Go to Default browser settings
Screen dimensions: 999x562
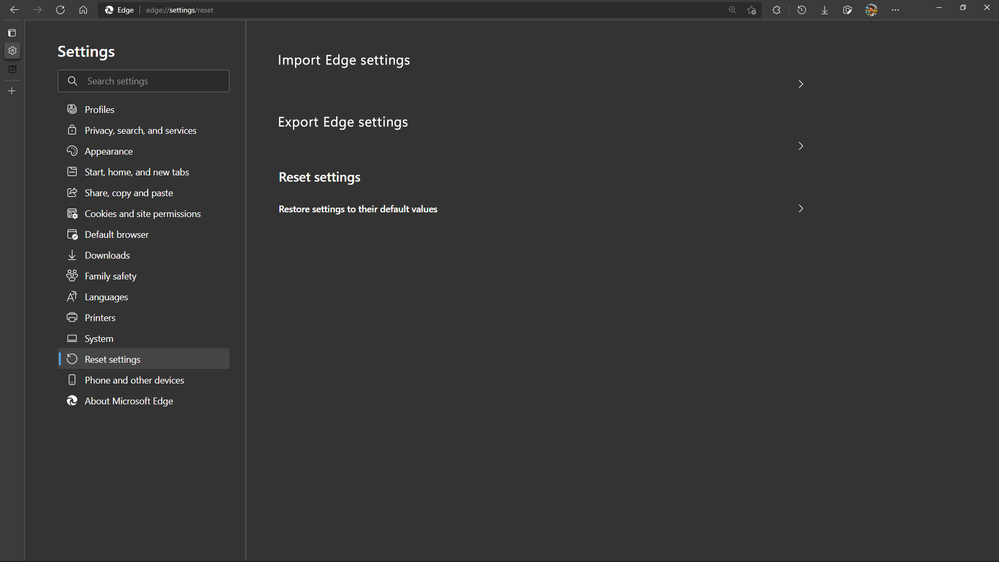pos(143,234)
